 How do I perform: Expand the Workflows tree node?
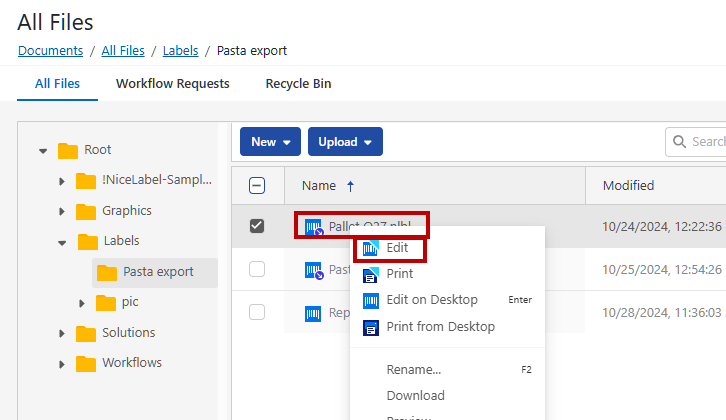coord(62,364)
